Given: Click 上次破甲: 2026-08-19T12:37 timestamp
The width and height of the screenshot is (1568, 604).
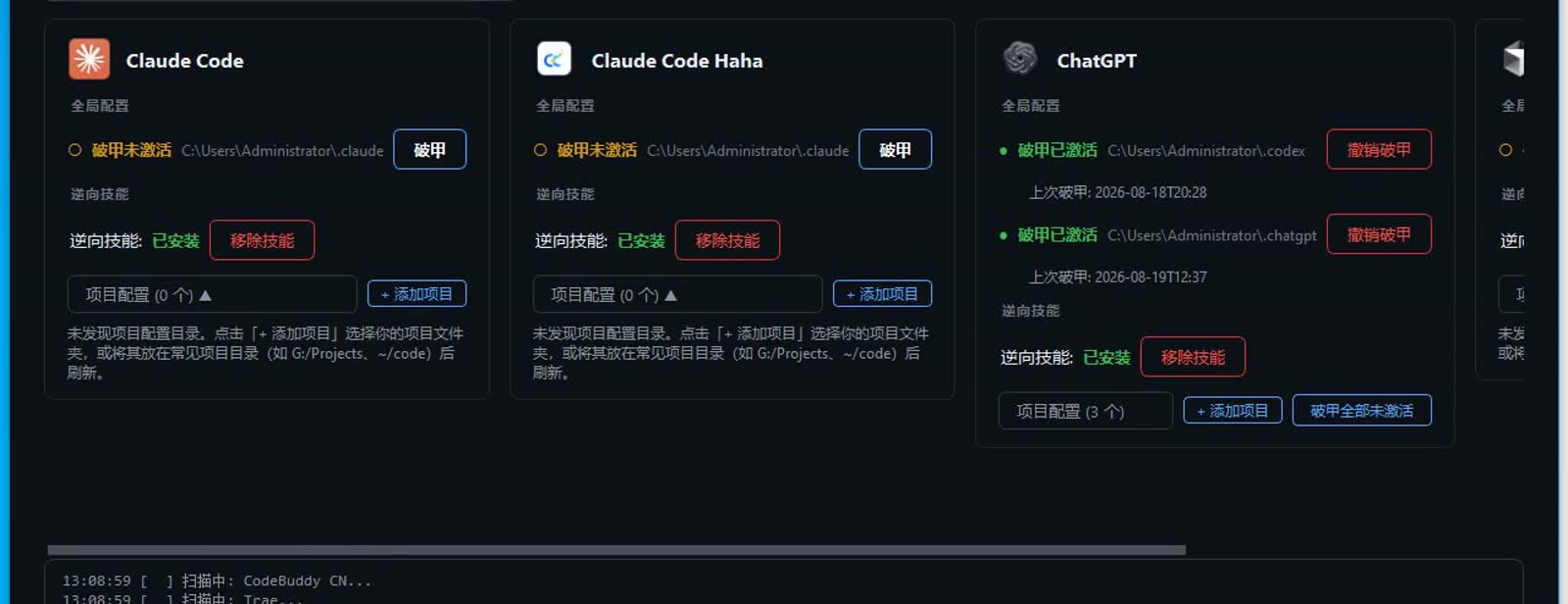Looking at the screenshot, I should click(1117, 277).
